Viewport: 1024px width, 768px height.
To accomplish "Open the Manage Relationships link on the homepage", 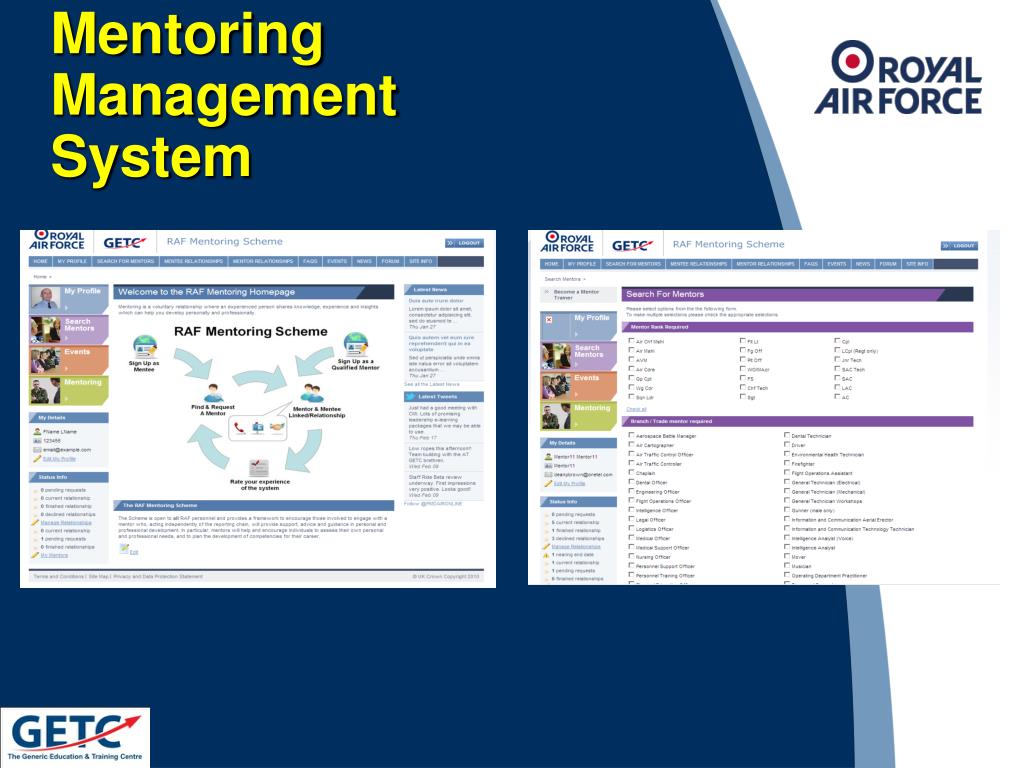I will [x=66, y=522].
